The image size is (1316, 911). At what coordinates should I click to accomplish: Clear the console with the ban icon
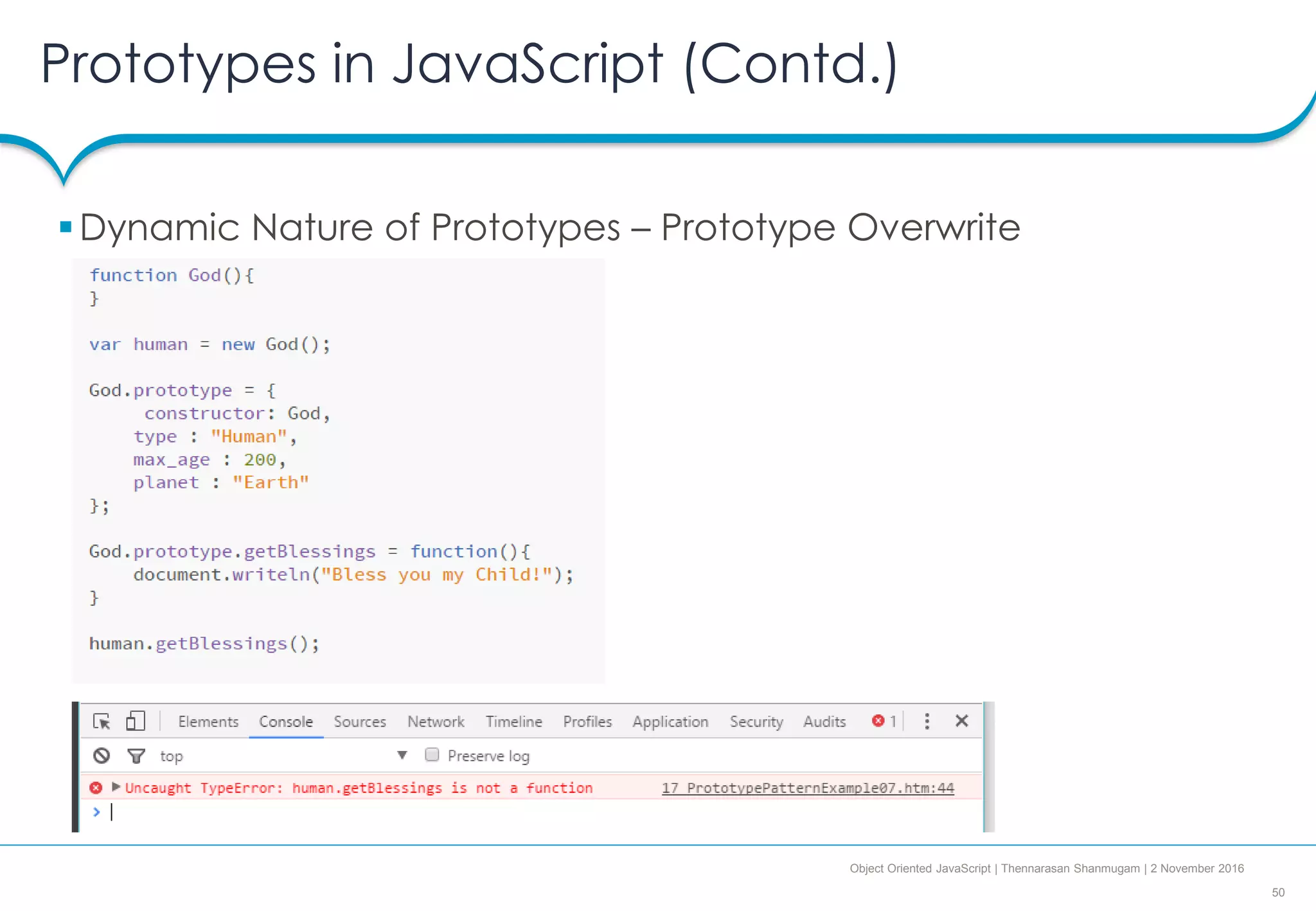pyautogui.click(x=102, y=756)
